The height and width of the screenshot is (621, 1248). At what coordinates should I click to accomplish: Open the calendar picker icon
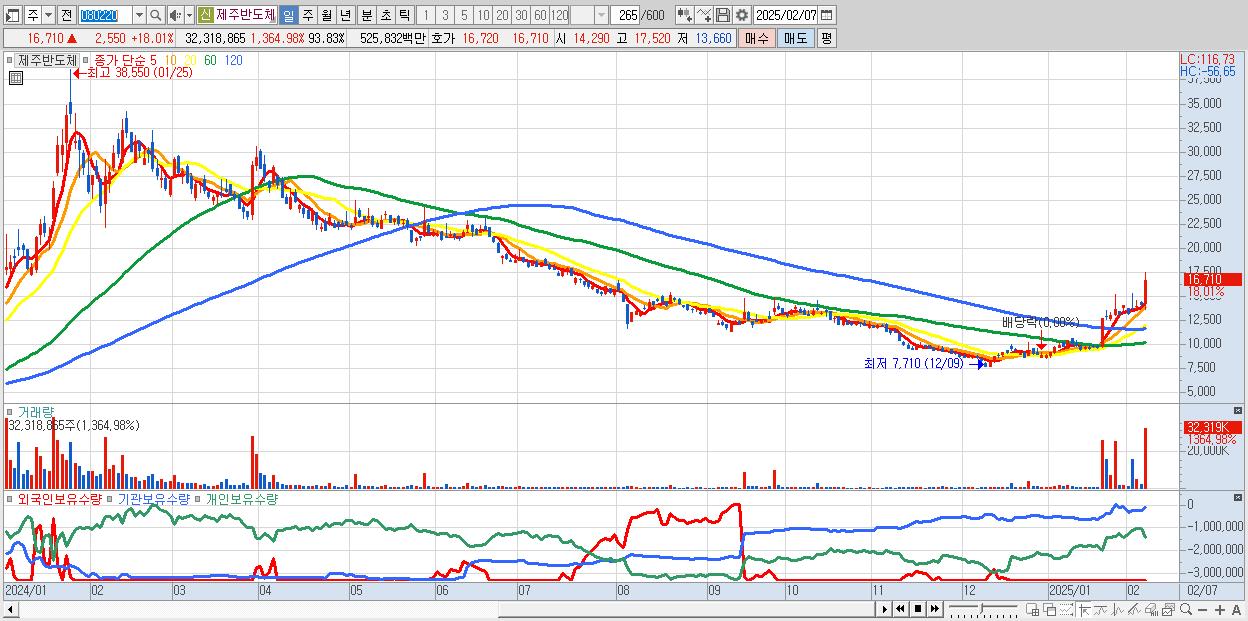pyautogui.click(x=826, y=15)
